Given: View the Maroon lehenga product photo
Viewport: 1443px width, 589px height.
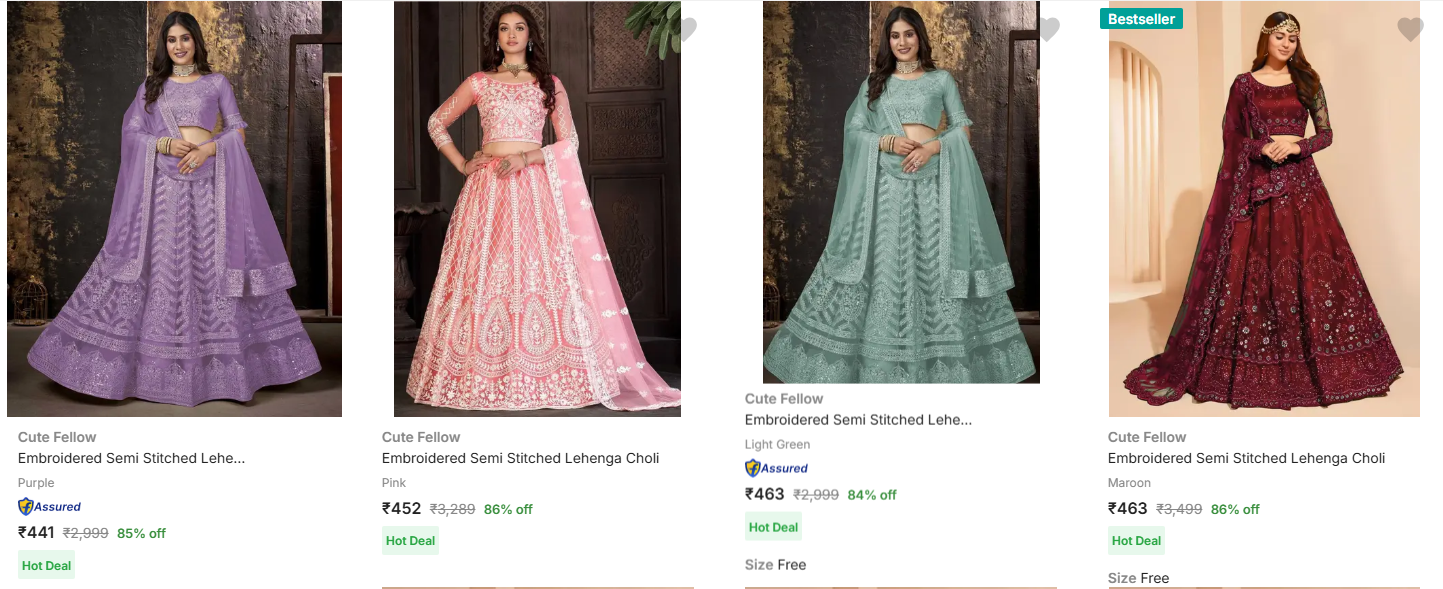Looking at the screenshot, I should (1264, 208).
